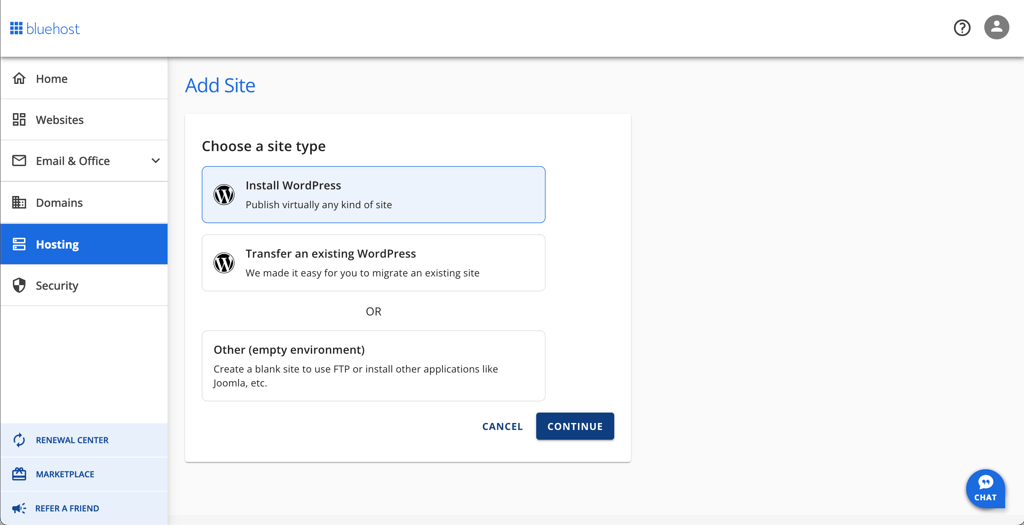1024x525 pixels.
Task: Click WordPress logo in Install WordPress card
Action: tap(224, 195)
